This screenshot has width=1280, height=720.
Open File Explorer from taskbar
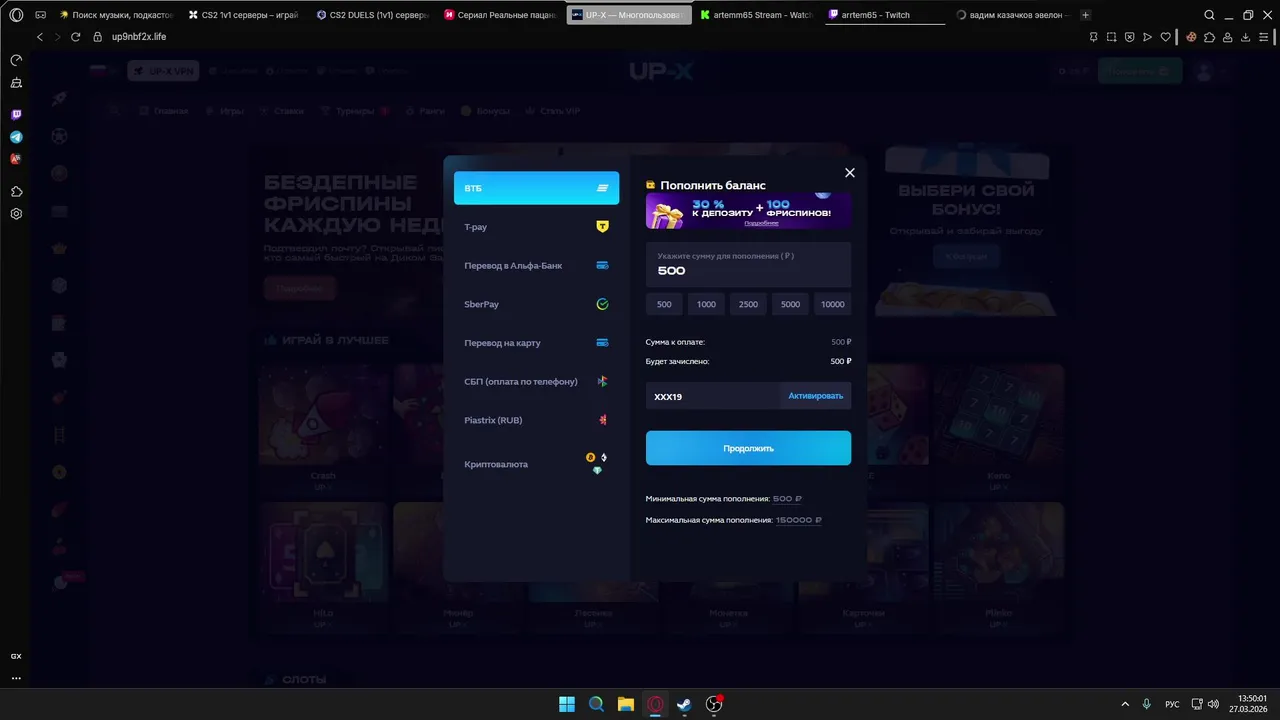(626, 704)
